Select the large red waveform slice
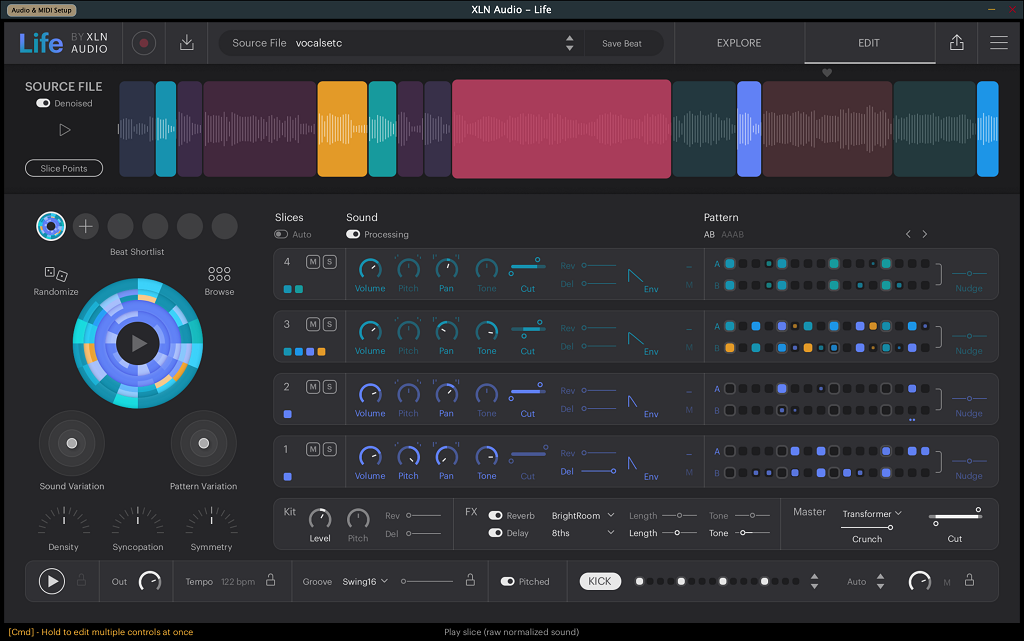The width and height of the screenshot is (1024, 641). [562, 129]
